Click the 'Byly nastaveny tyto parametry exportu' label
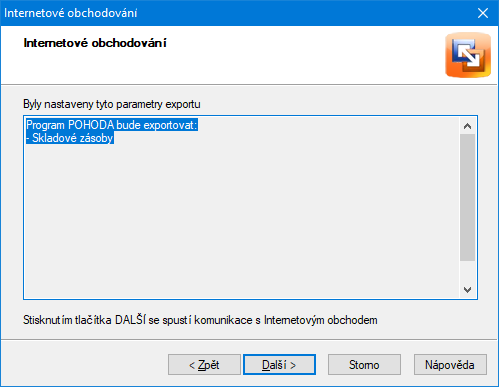 (x=112, y=104)
